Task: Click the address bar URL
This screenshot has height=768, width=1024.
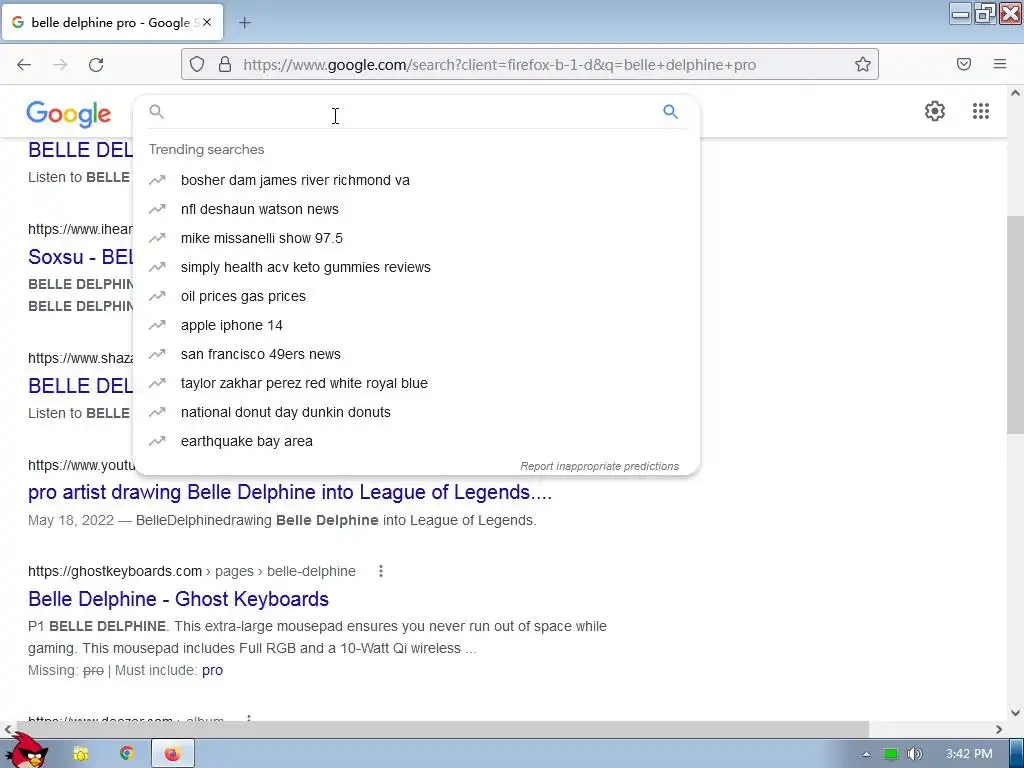Action: point(500,65)
